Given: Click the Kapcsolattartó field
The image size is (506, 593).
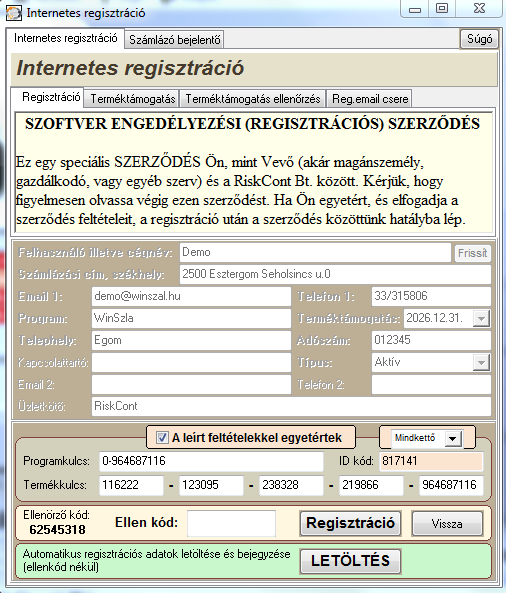Looking at the screenshot, I should (x=191, y=362).
